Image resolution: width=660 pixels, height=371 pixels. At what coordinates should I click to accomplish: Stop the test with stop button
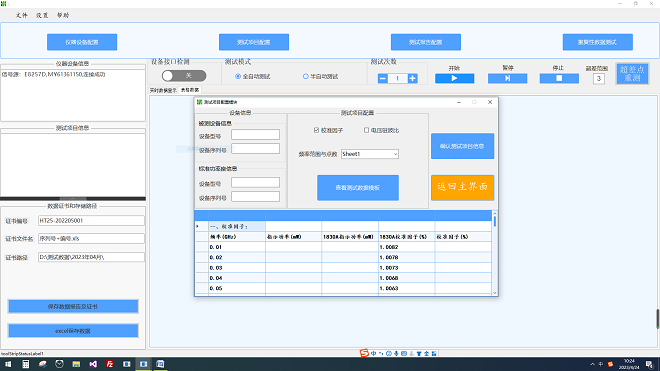pos(559,78)
